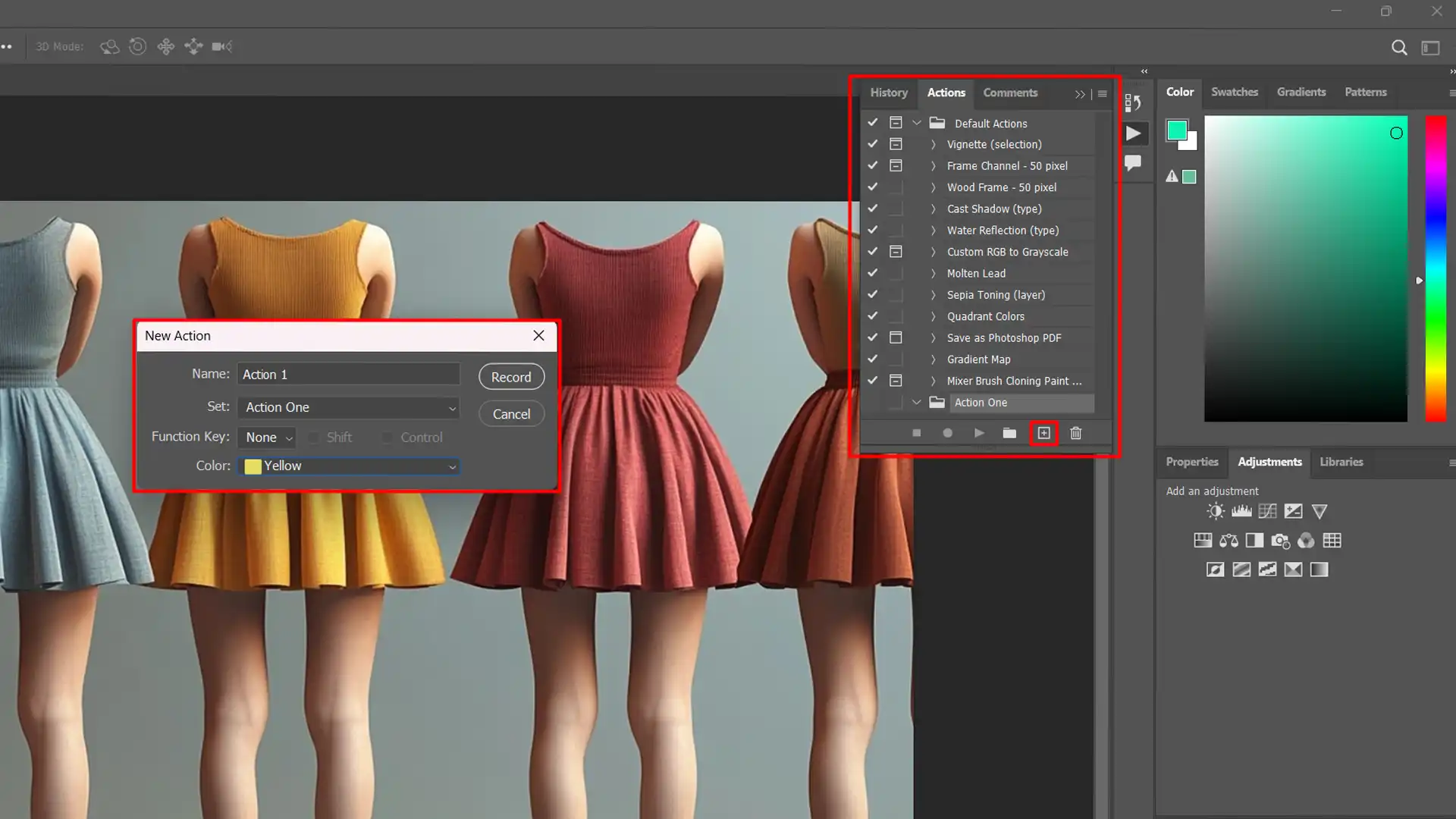Add a Posterize adjustment
The height and width of the screenshot is (819, 1456).
tap(1241, 570)
